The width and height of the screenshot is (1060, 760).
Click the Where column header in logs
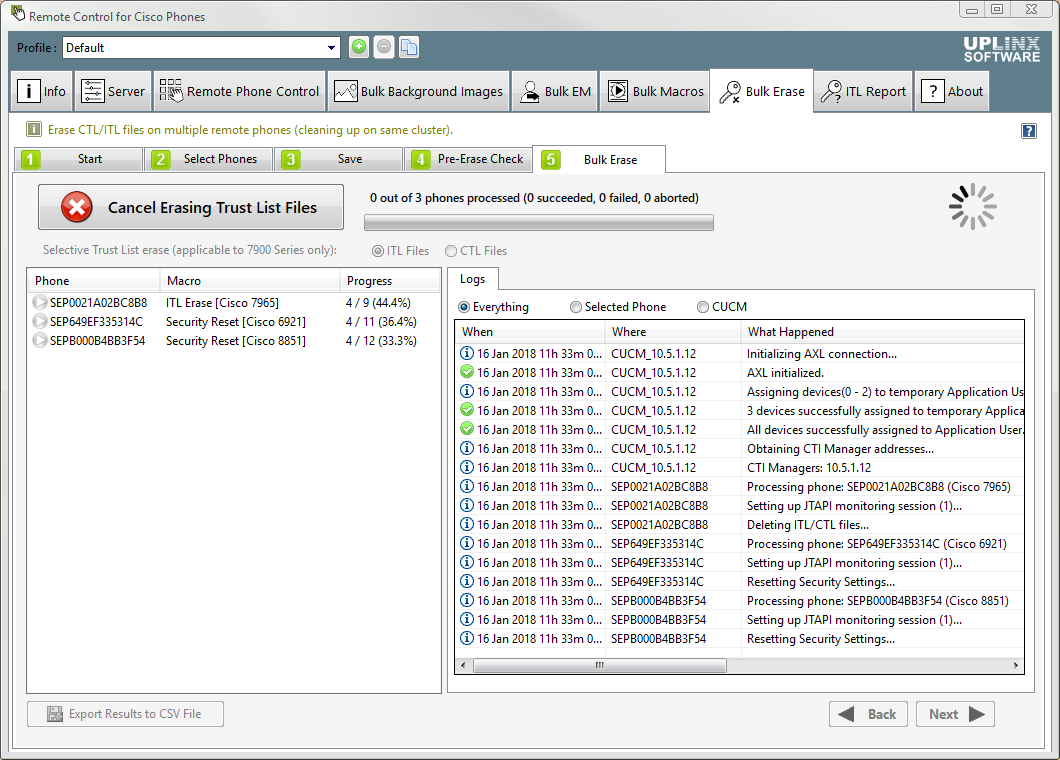tap(673, 332)
